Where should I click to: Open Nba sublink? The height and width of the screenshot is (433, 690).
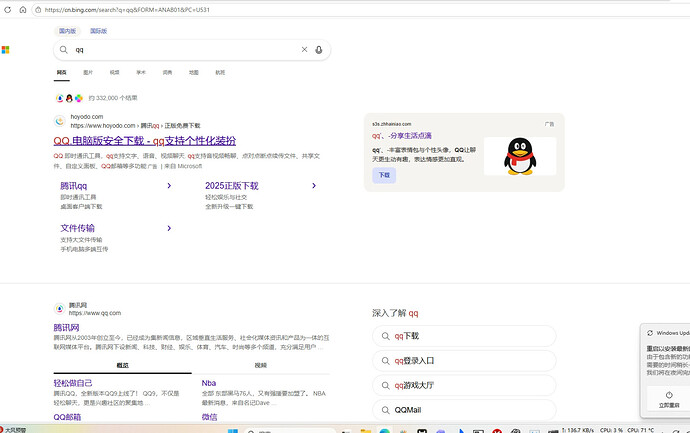[x=209, y=383]
